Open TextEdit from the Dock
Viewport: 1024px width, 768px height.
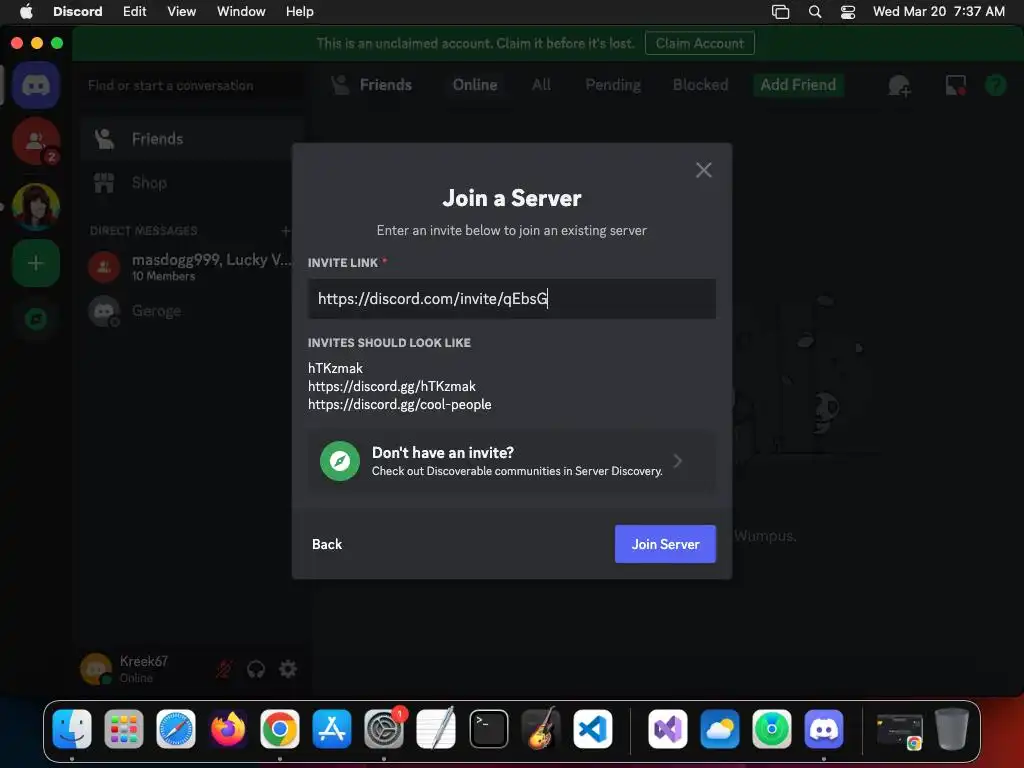click(x=436, y=729)
